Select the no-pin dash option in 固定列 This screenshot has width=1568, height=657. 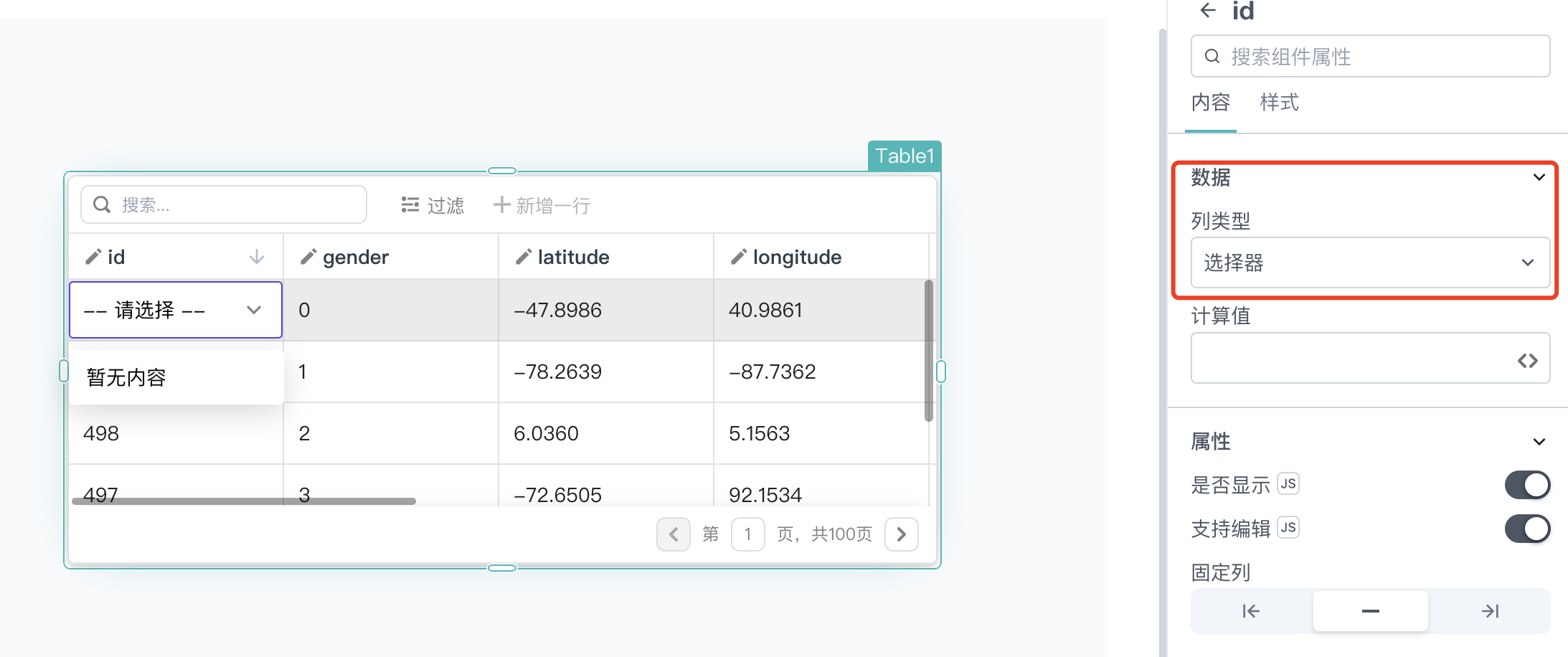pos(1371,611)
